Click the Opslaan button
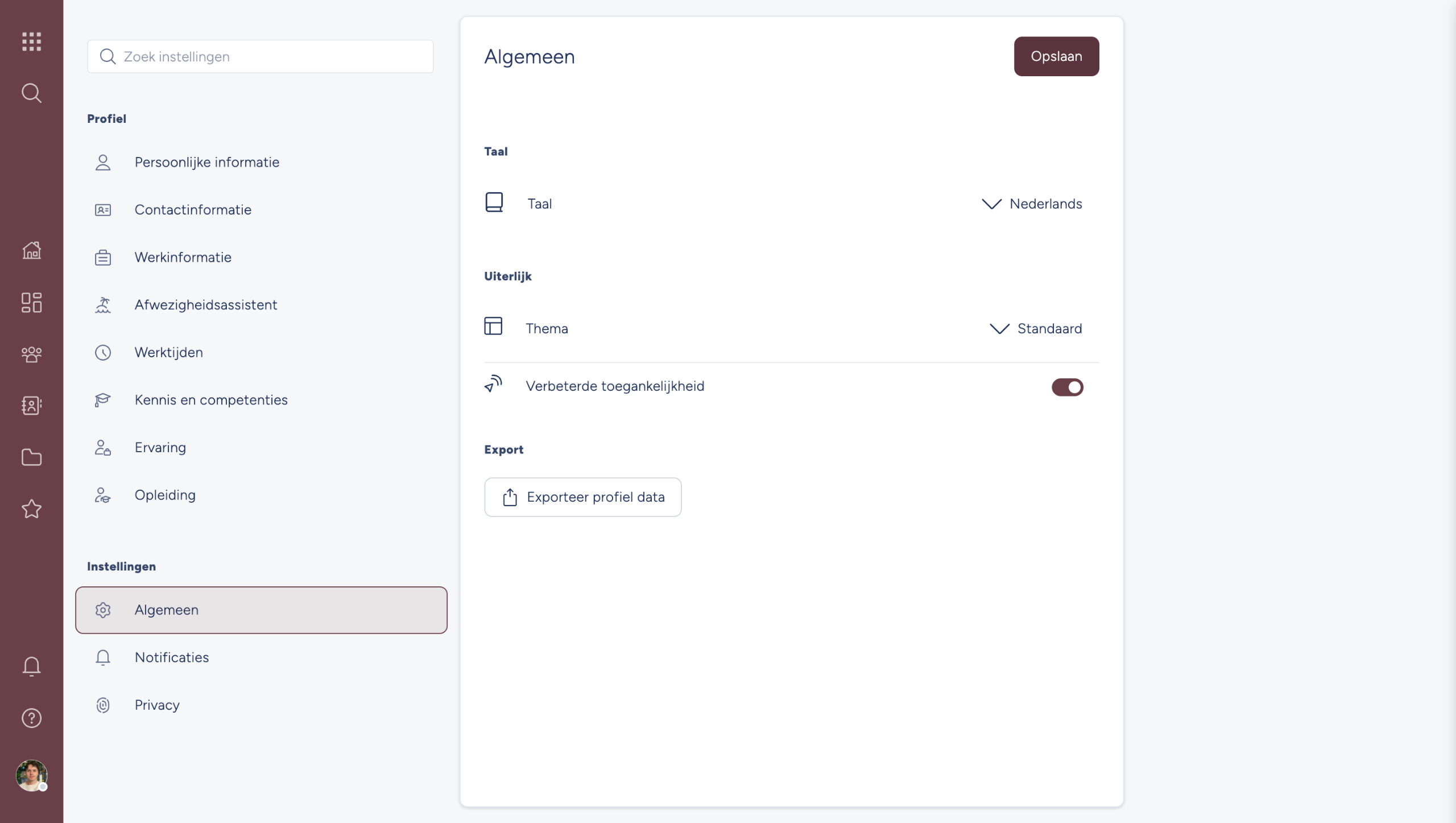Image resolution: width=1456 pixels, height=823 pixels. click(x=1056, y=56)
